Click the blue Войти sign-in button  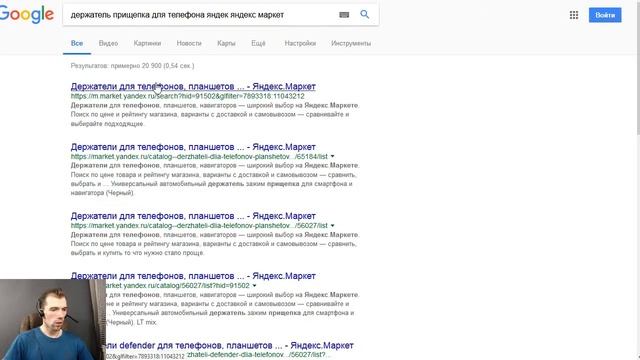(605, 15)
